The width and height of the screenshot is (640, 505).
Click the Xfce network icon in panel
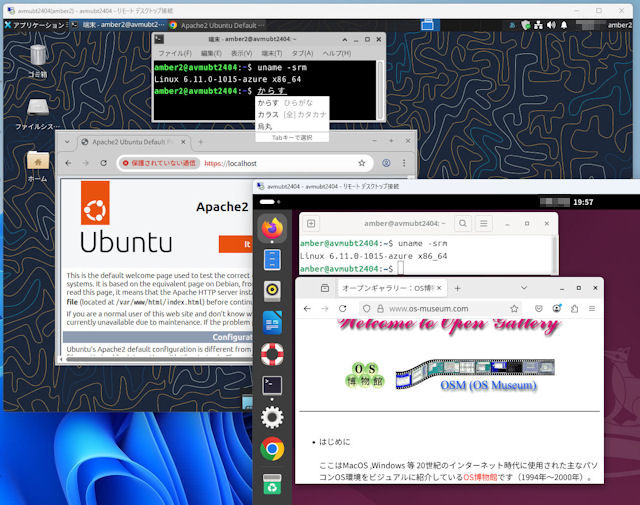[x=538, y=25]
